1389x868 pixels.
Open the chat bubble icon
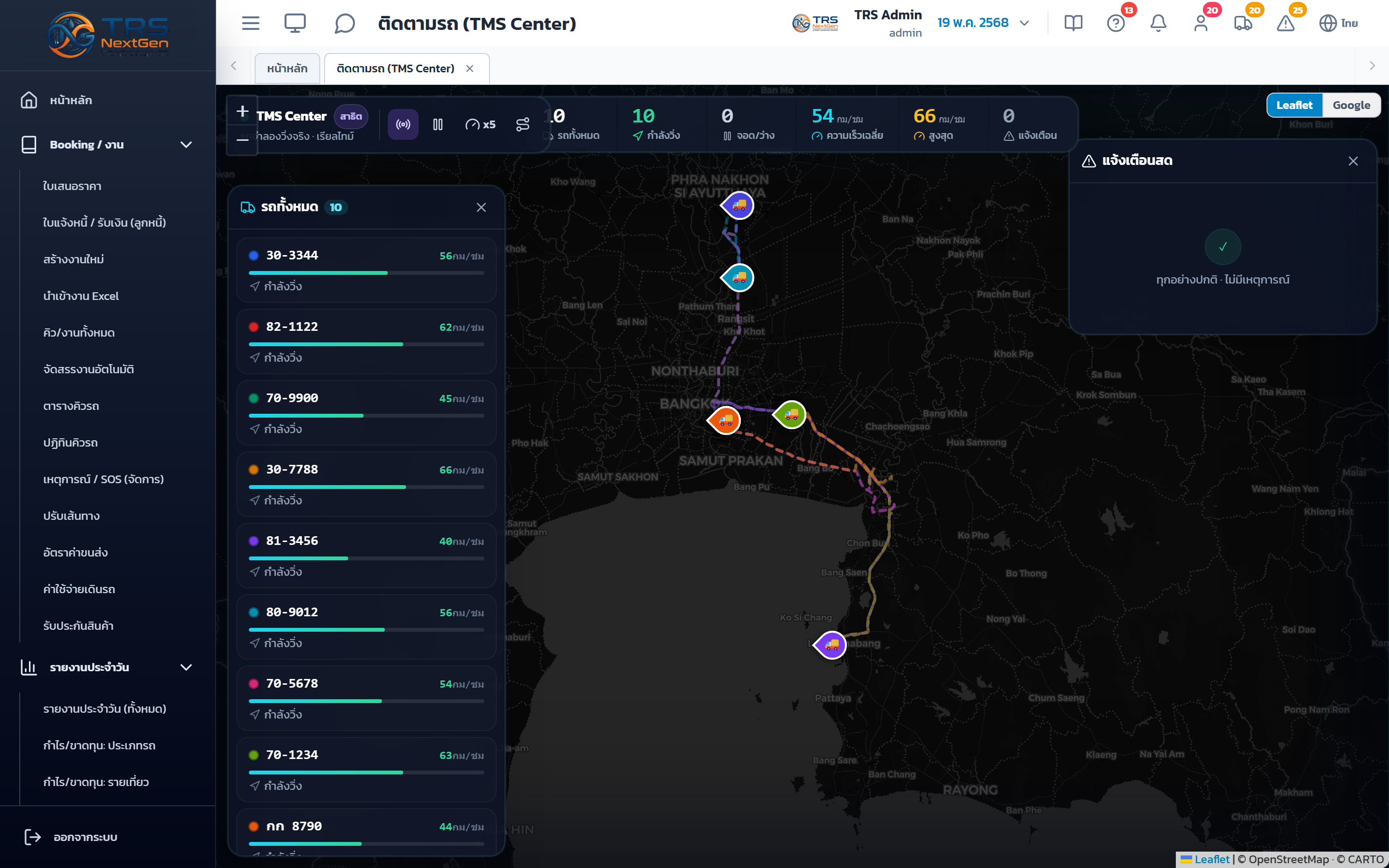[x=344, y=23]
